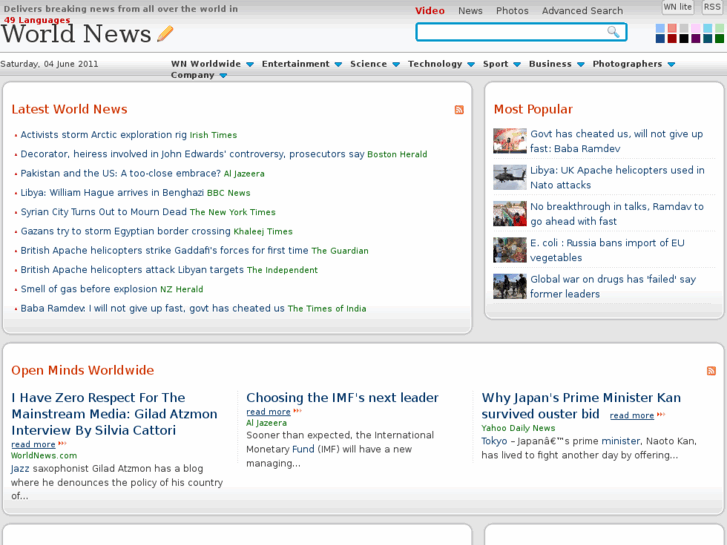The image size is (727, 545).
Task: Open thumbnail for E. coli Russia bans story
Action: tap(510, 250)
